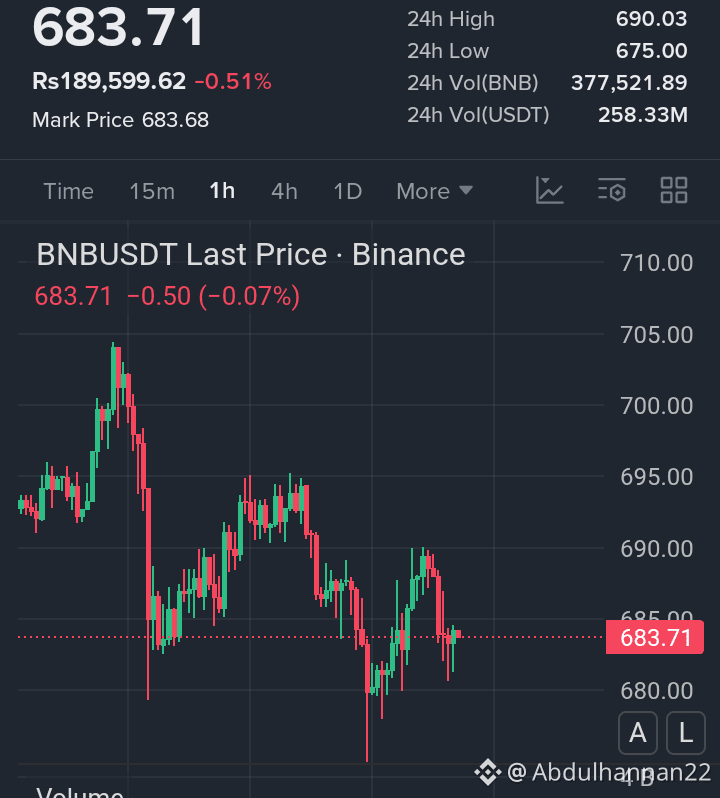This screenshot has height=798, width=720.
Task: Expand the More timeframes dropdown
Action: [x=435, y=191]
